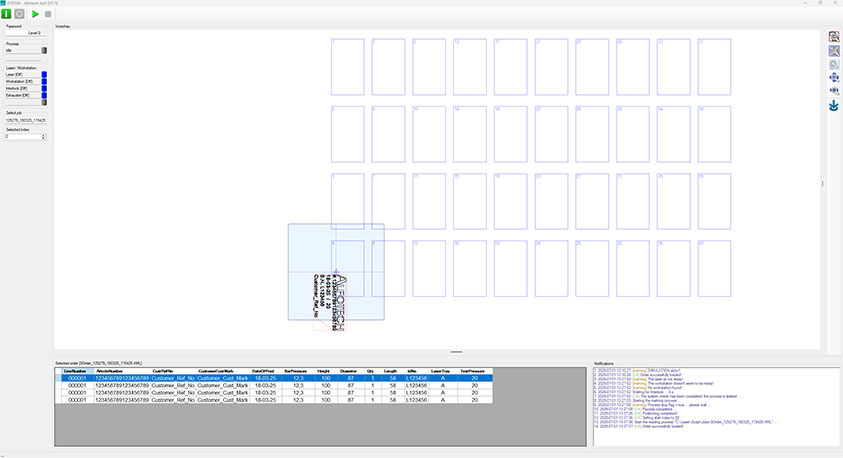
Task: Click the Vorschau preview tab label
Action: 62,25
